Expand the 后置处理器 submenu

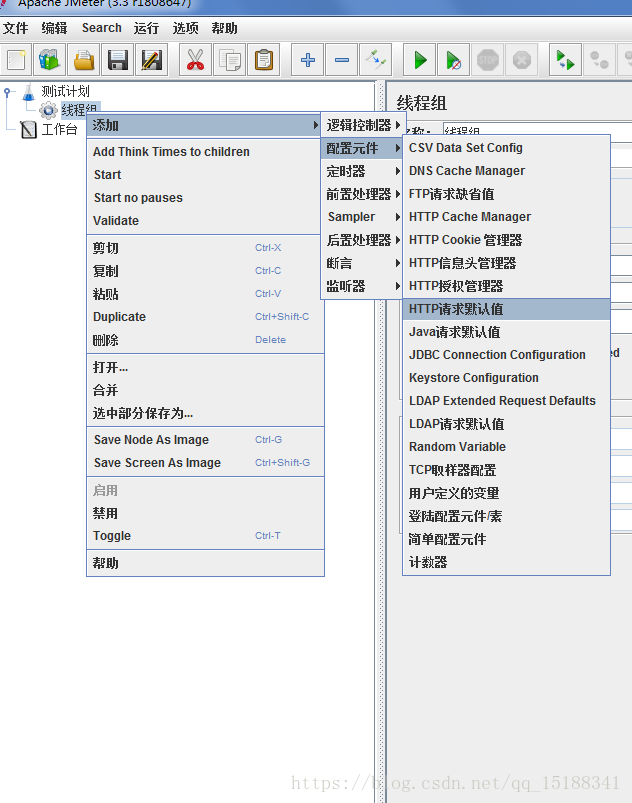click(363, 240)
